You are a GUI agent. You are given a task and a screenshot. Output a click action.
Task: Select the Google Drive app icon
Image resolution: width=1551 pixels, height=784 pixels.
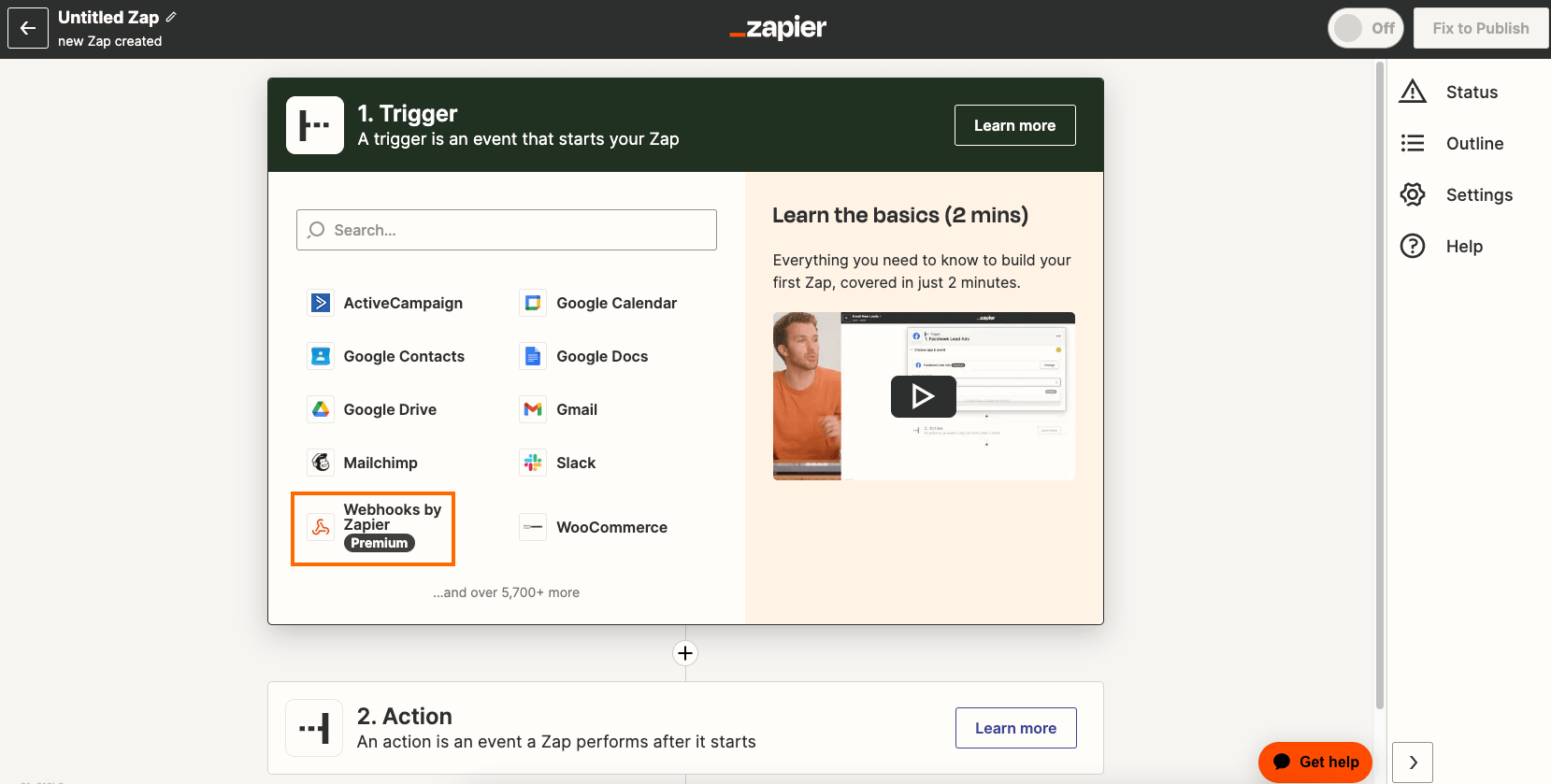click(321, 409)
